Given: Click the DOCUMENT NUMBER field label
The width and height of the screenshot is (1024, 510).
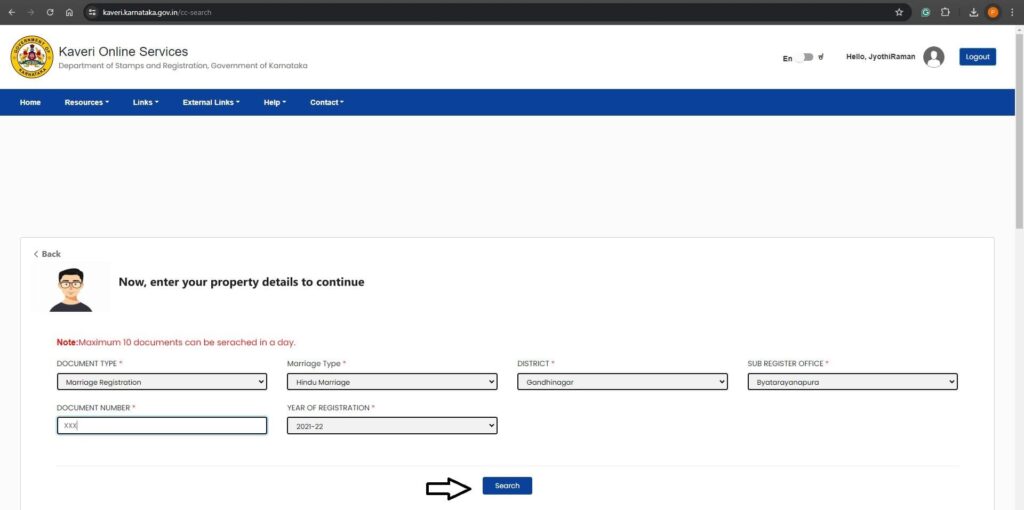Looking at the screenshot, I should [x=96, y=407].
